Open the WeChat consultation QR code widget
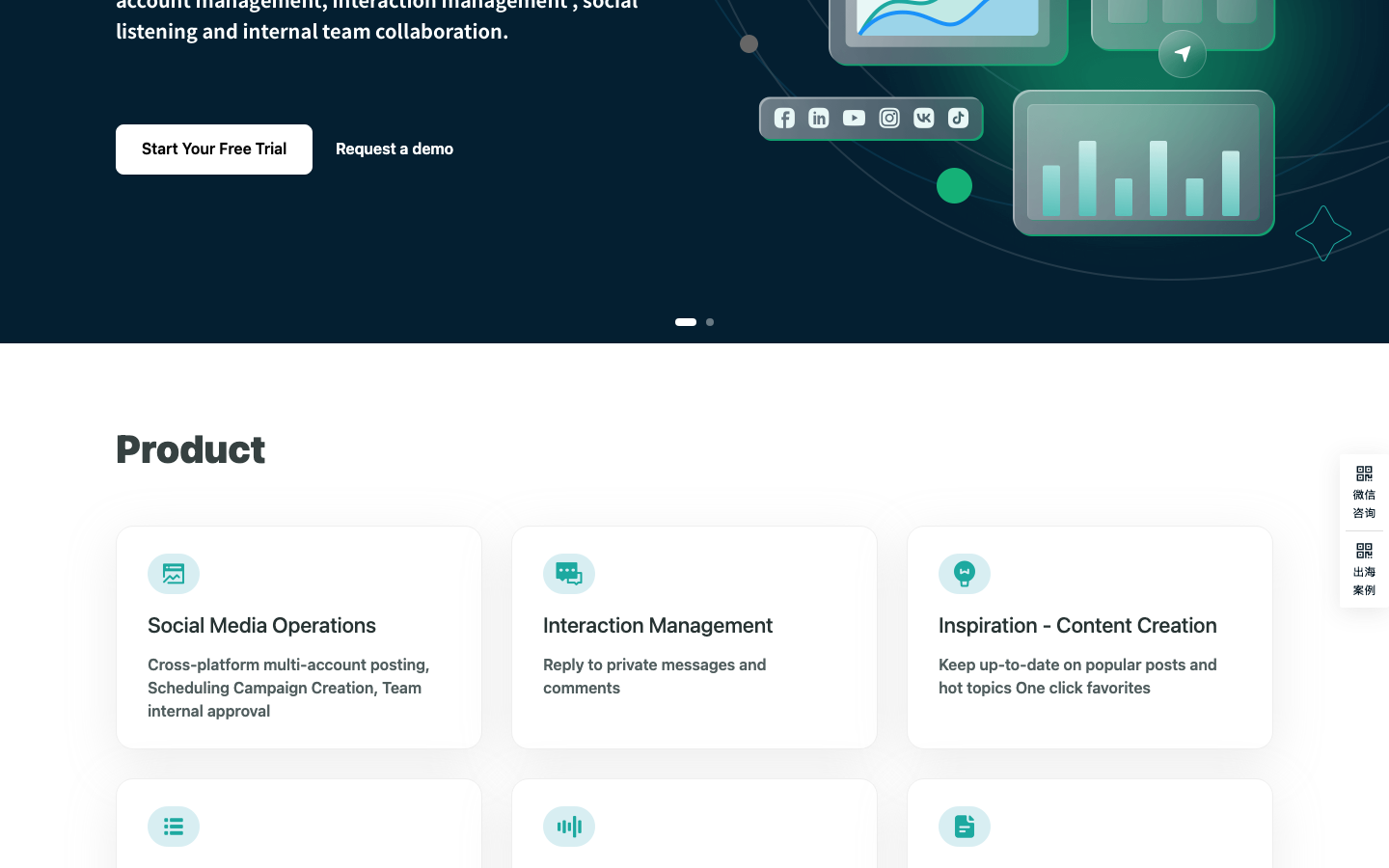 click(1364, 492)
